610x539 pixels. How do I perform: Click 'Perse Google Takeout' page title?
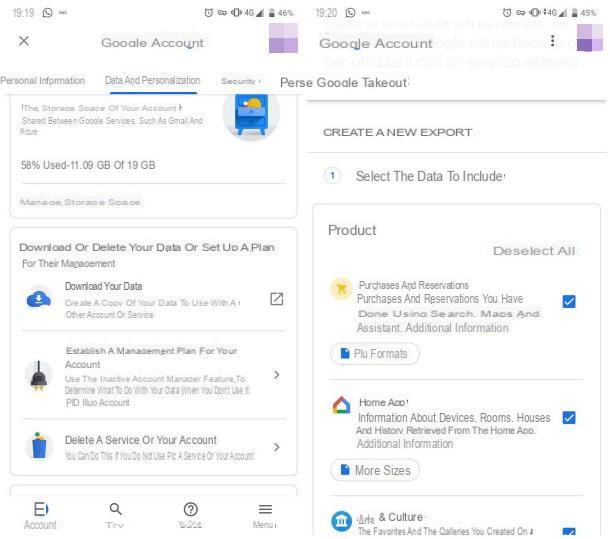click(344, 83)
